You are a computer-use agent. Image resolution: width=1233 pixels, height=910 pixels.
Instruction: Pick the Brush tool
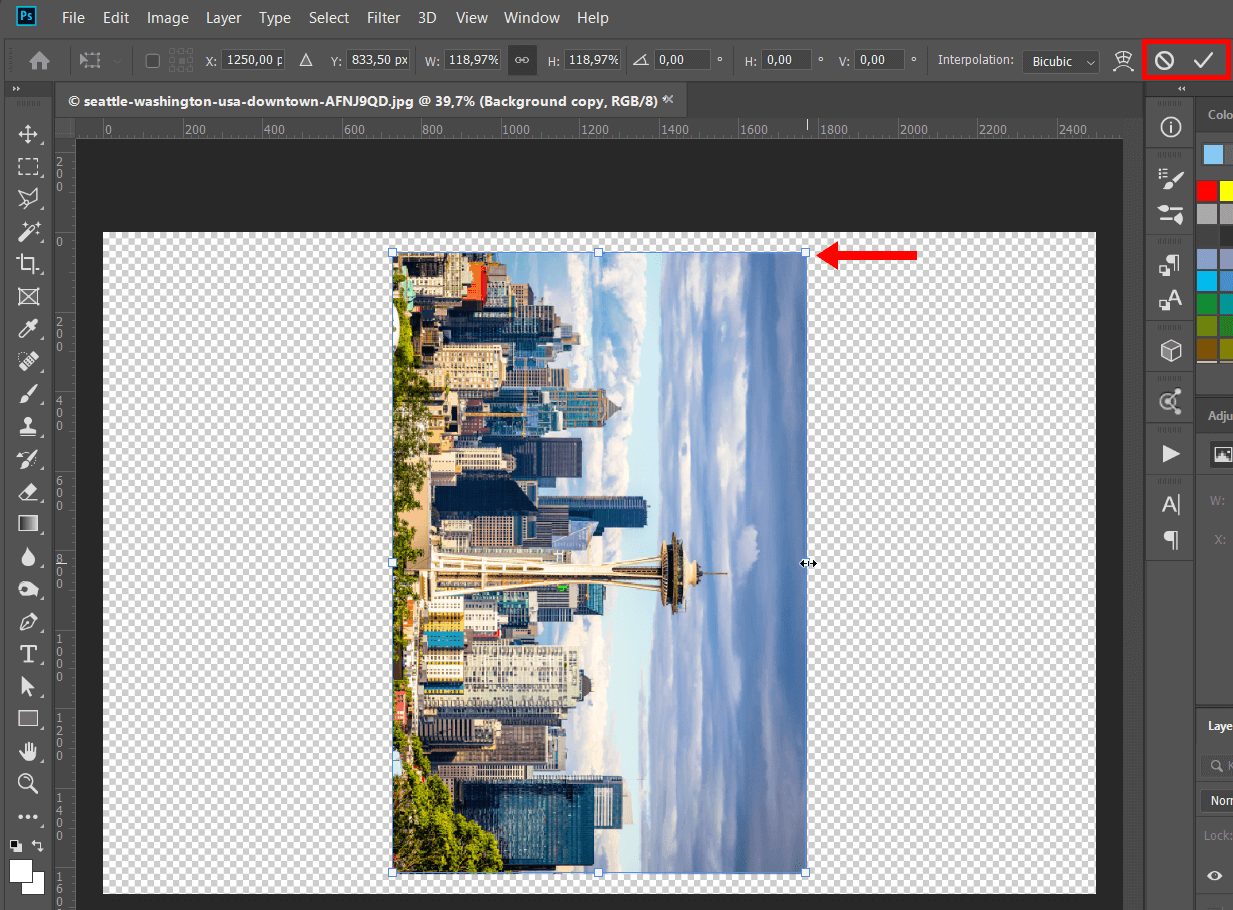pyautogui.click(x=28, y=394)
